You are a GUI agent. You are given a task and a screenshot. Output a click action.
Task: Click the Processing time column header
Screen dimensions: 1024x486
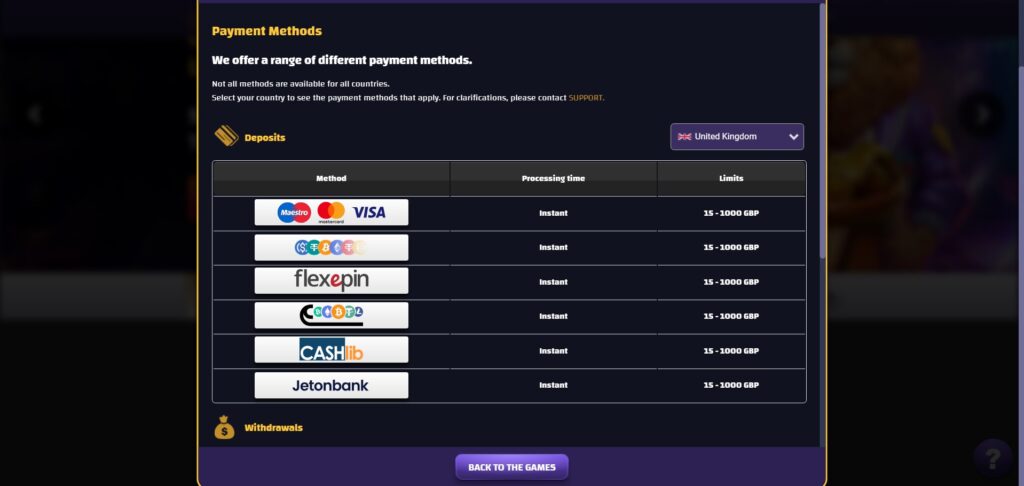(x=553, y=178)
